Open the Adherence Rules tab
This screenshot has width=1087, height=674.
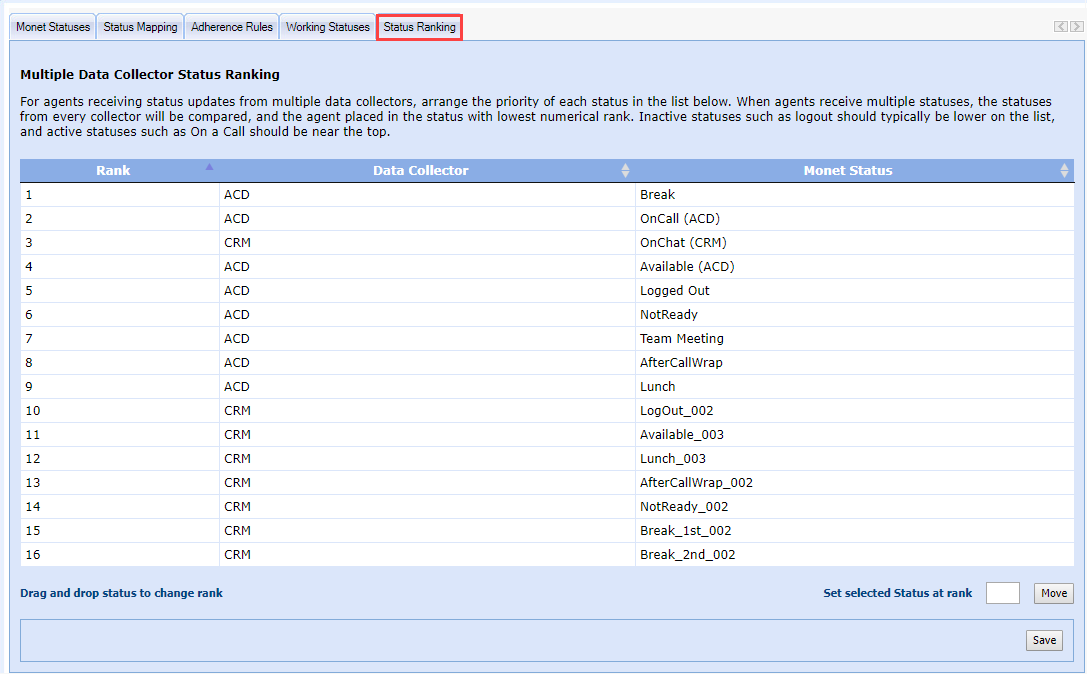[x=232, y=27]
